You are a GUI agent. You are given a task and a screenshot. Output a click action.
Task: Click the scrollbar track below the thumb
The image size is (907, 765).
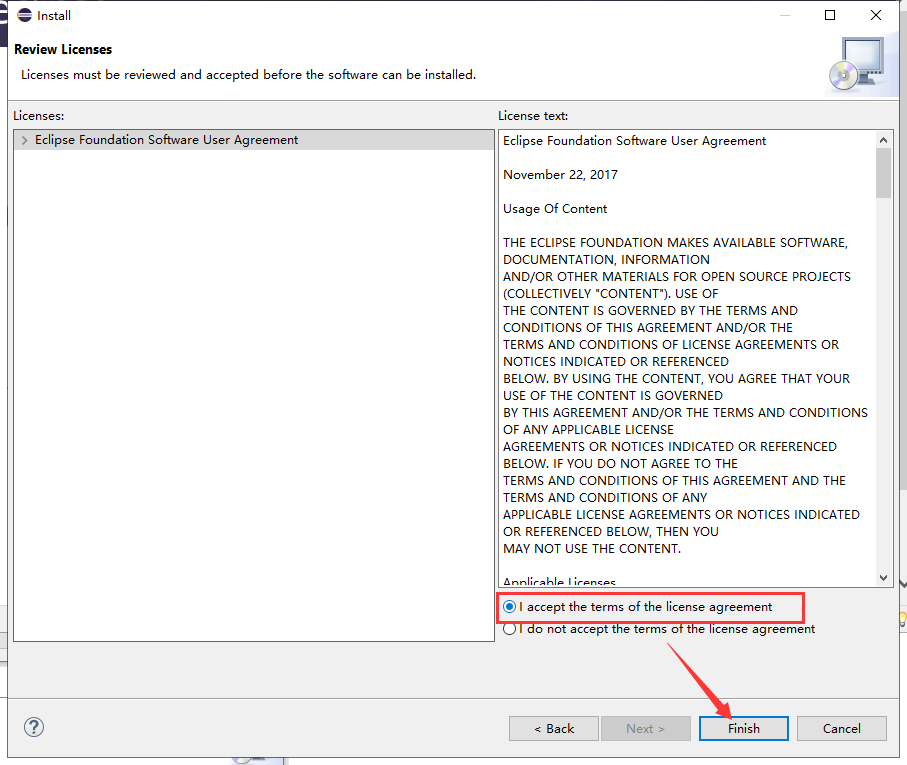[883, 400]
